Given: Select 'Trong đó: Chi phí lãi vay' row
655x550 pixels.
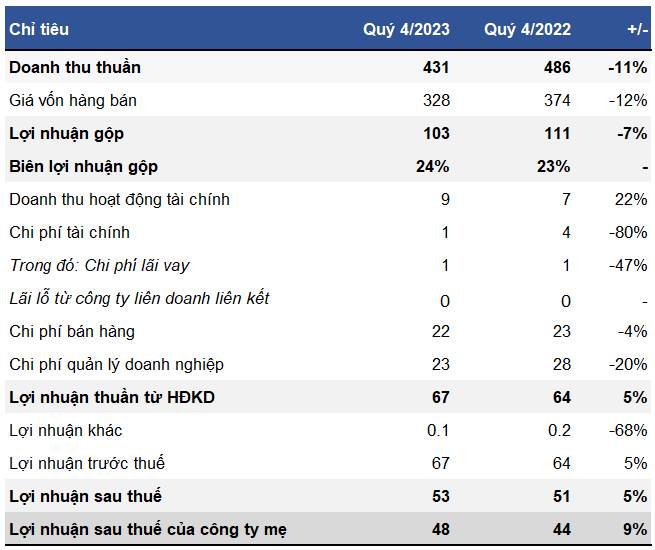Looking at the screenshot, I should pyautogui.click(x=328, y=266).
